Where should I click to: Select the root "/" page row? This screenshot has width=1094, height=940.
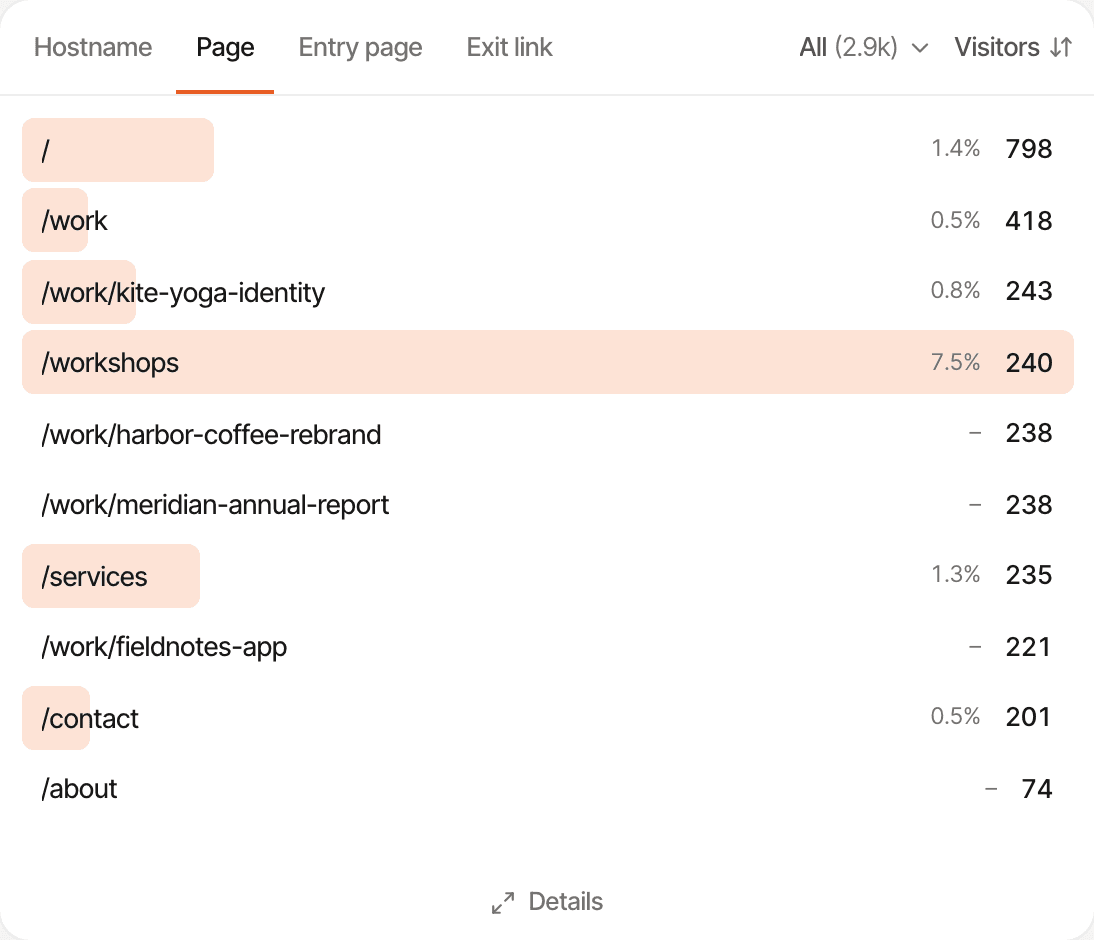point(547,150)
